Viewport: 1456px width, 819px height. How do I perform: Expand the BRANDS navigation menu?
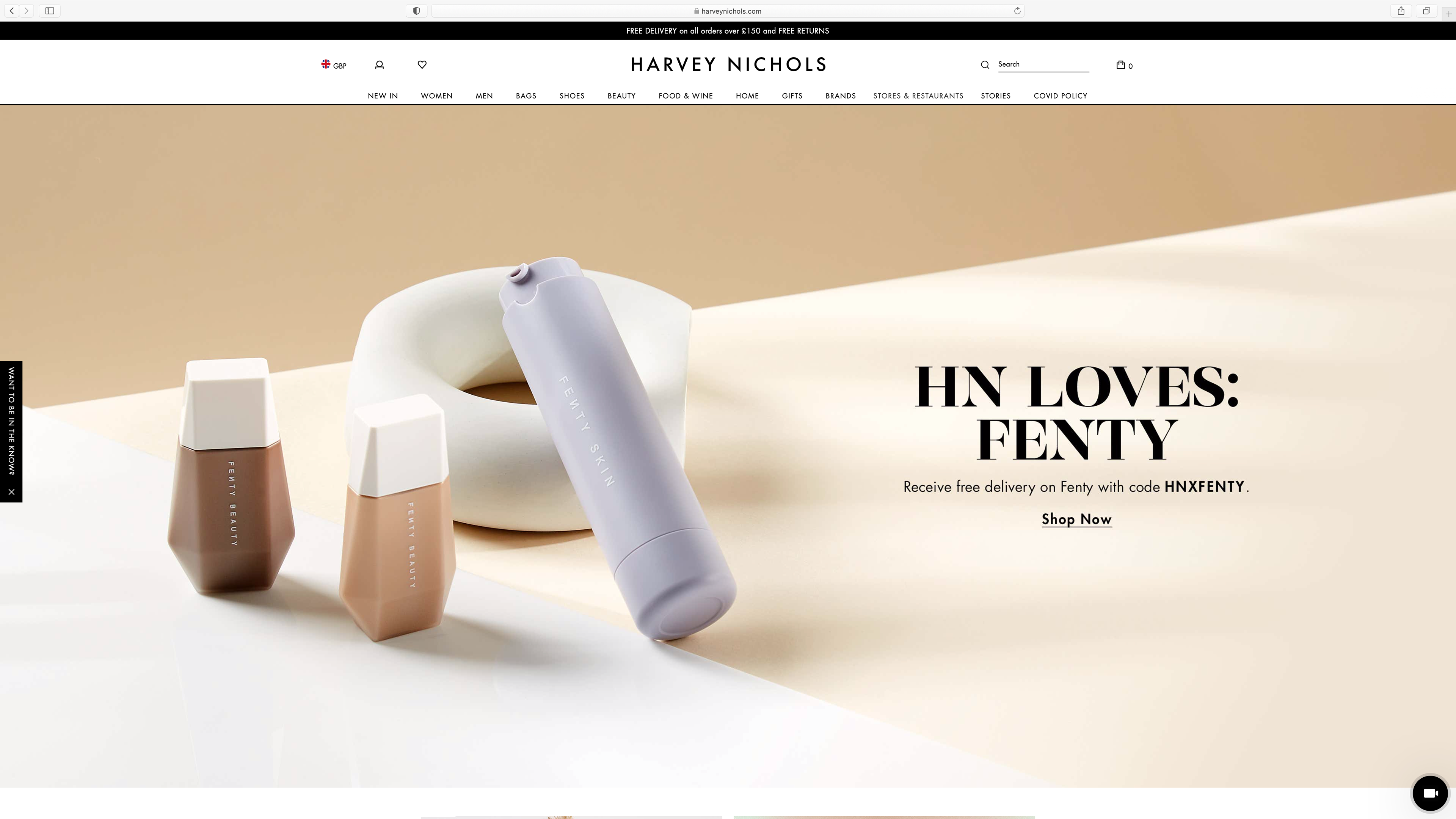click(840, 96)
